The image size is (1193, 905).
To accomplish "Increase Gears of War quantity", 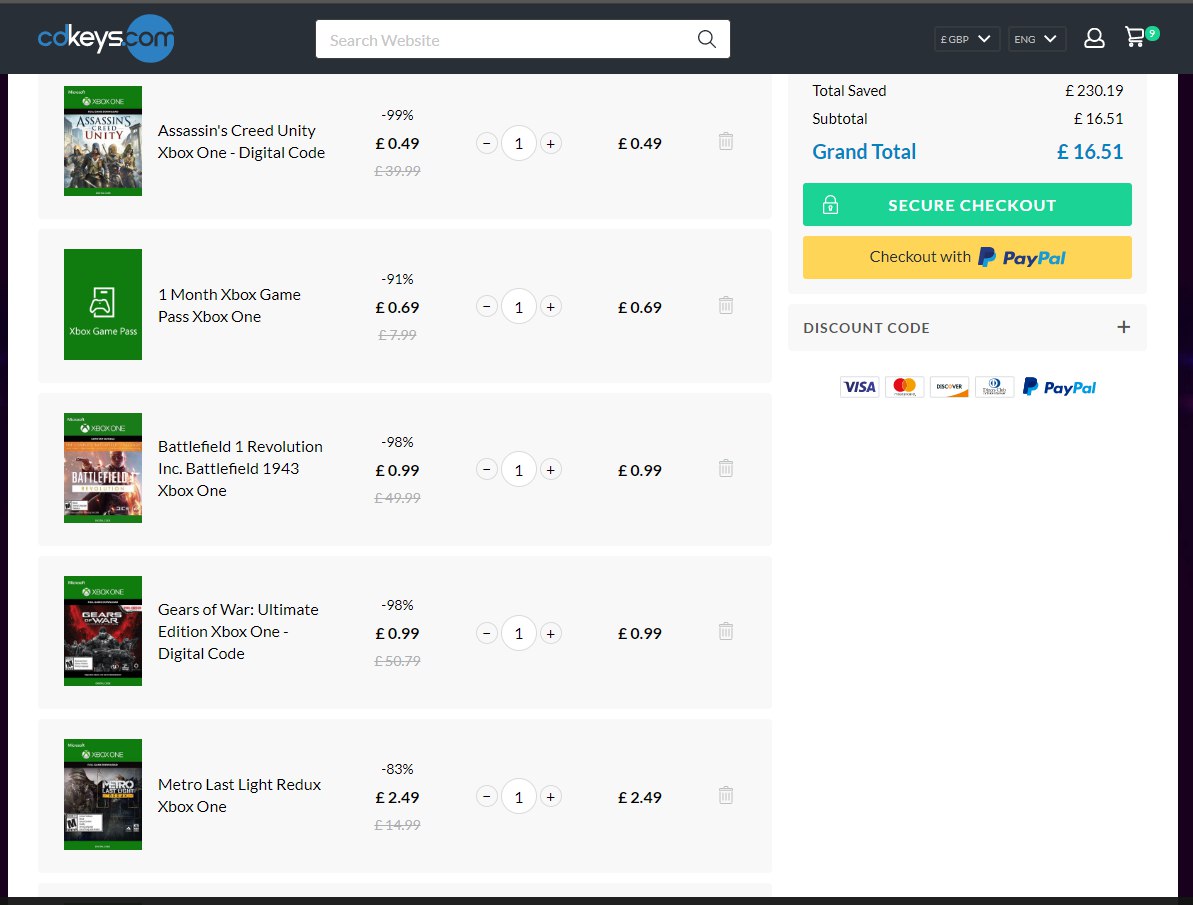I will coord(551,633).
